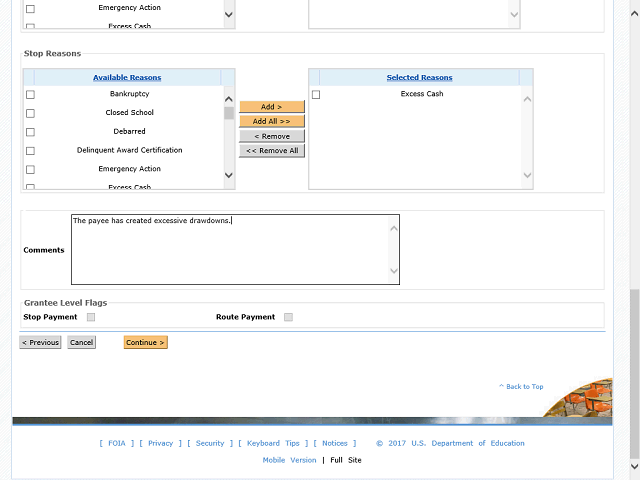Go back with the < Previous button

click(x=40, y=342)
